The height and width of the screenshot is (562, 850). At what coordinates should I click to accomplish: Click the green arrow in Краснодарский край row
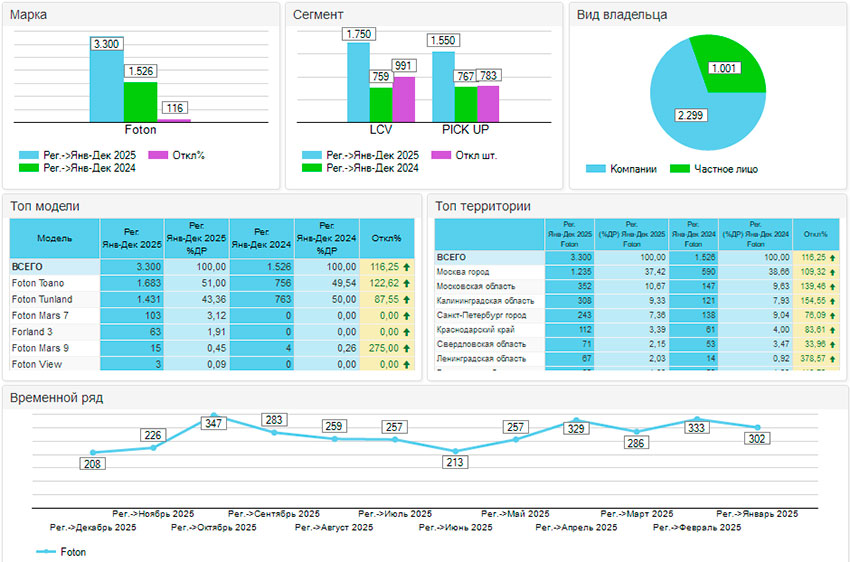coord(834,328)
